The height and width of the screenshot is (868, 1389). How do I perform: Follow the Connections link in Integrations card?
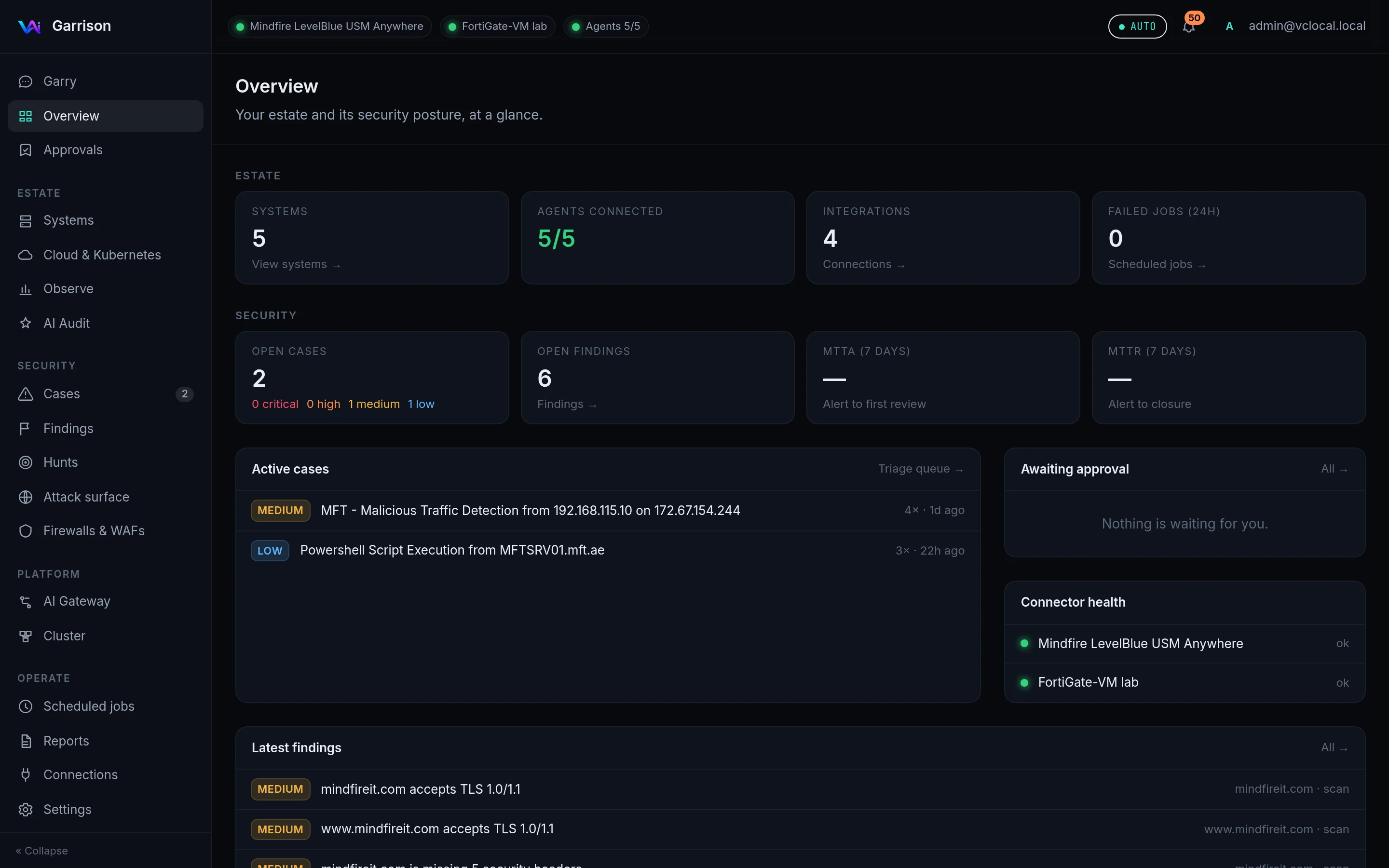coord(864,265)
